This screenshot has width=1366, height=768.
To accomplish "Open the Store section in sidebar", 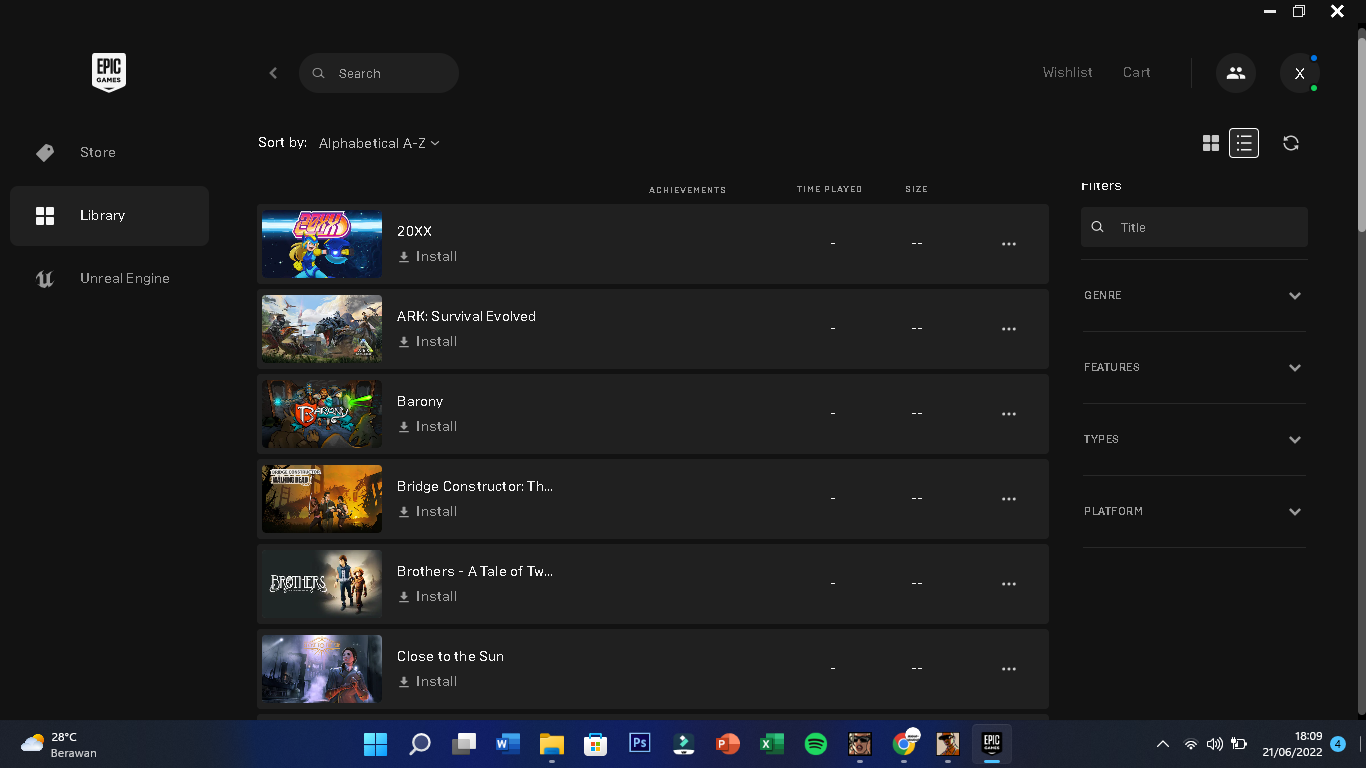I will pyautogui.click(x=109, y=152).
